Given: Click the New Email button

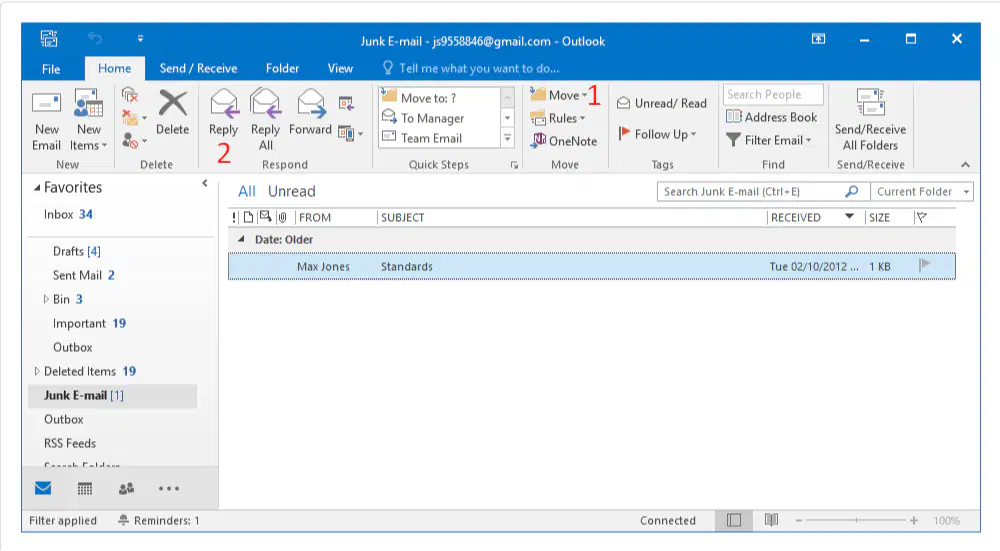Looking at the screenshot, I should (x=46, y=121).
